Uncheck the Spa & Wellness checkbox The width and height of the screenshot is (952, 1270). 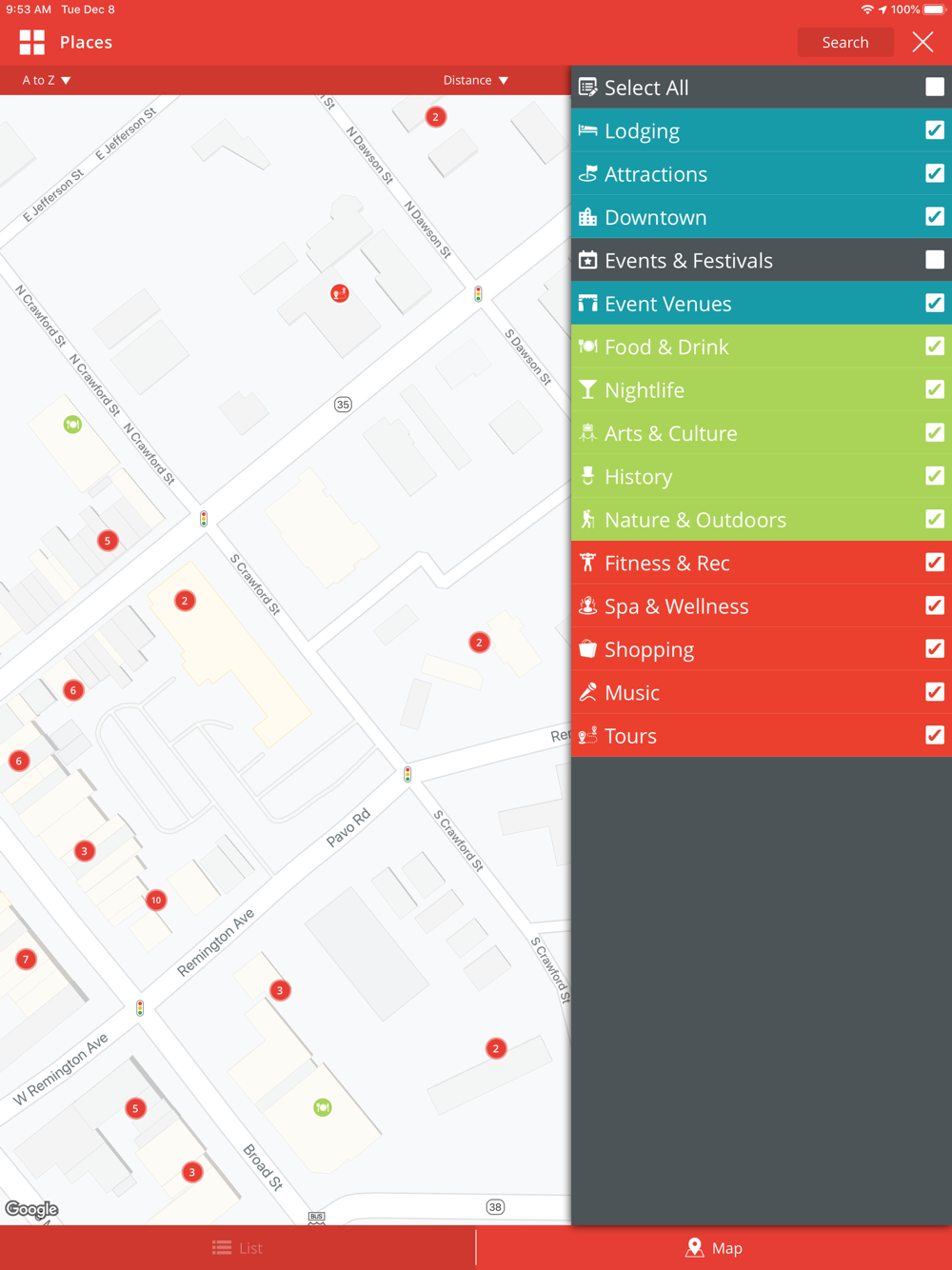[935, 605]
